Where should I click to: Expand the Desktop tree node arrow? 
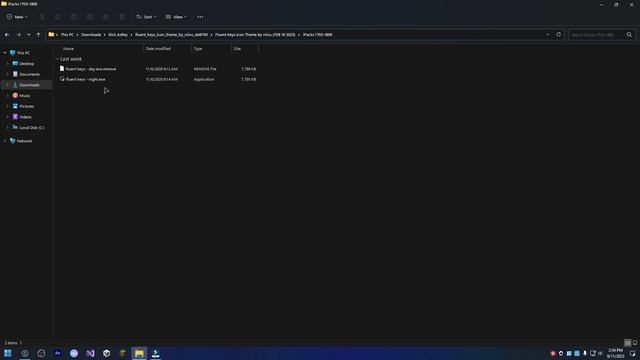[7, 64]
